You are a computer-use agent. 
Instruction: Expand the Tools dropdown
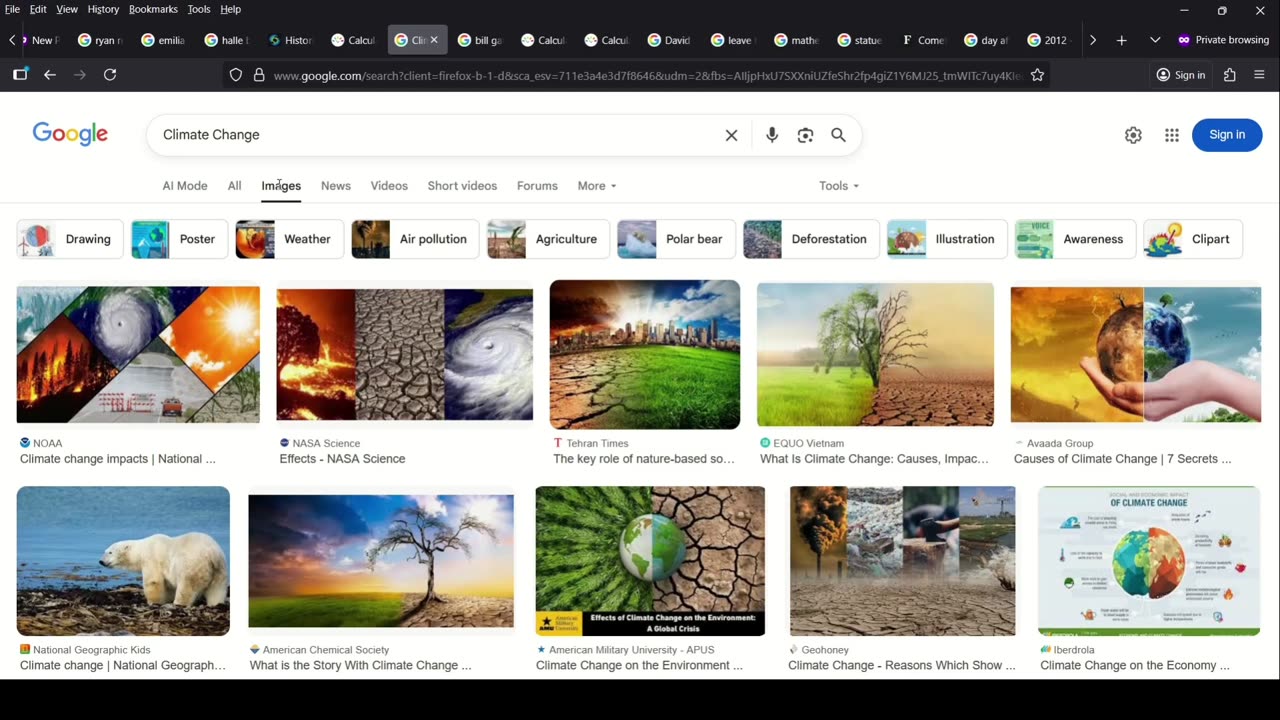pos(839,186)
